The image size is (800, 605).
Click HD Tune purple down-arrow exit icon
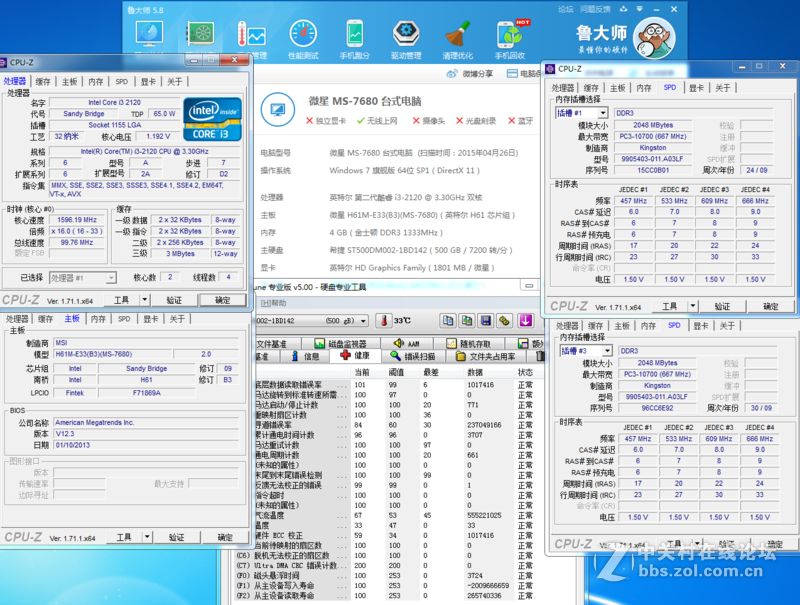(526, 320)
